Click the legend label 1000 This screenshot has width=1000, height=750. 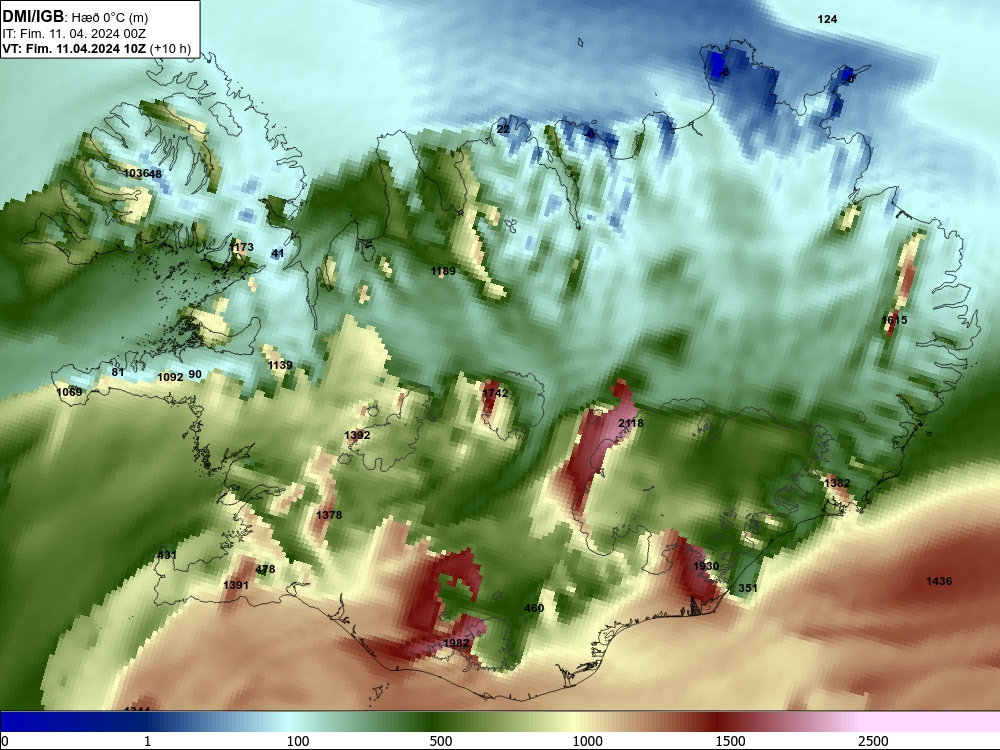587,741
